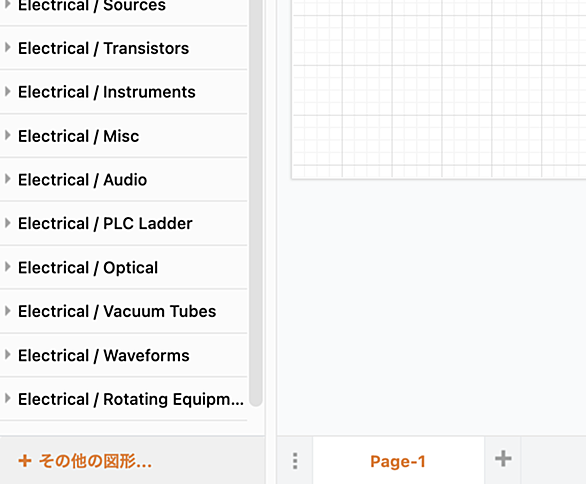The height and width of the screenshot is (484, 586).
Task: Open the Electrical / Sources section
Action: coord(123,7)
